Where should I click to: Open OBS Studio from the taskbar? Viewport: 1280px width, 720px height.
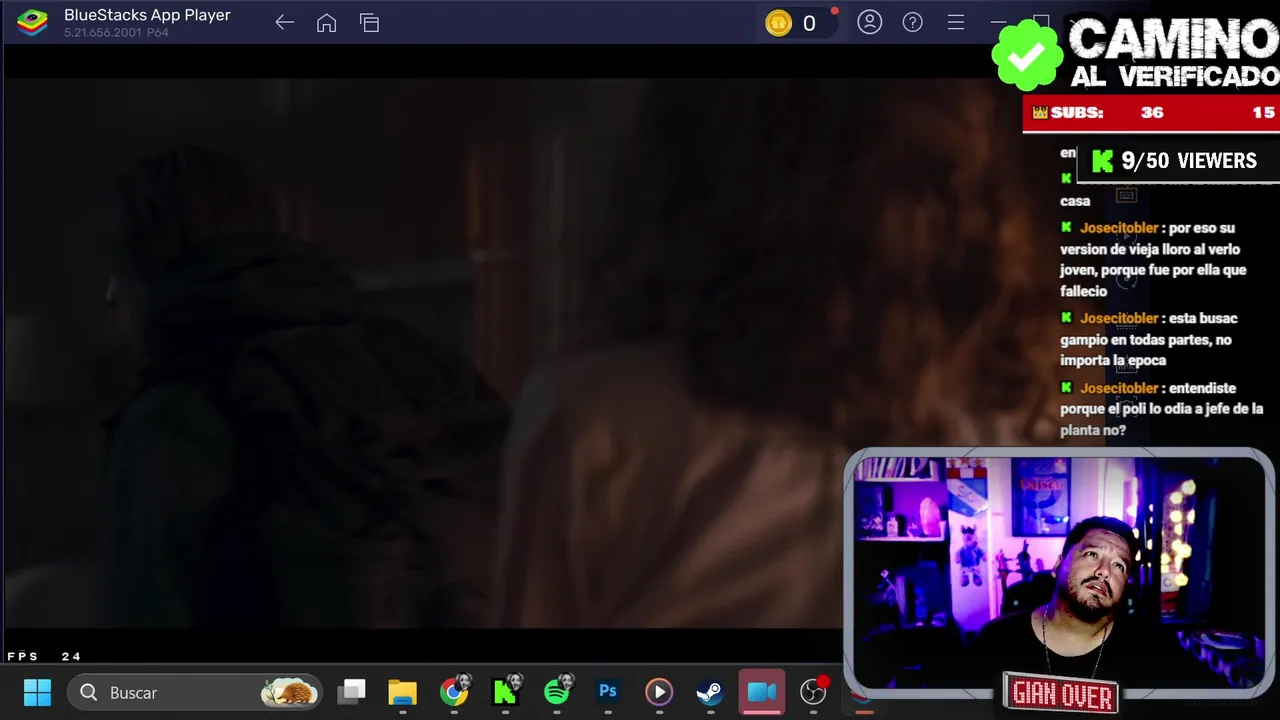[x=814, y=691]
